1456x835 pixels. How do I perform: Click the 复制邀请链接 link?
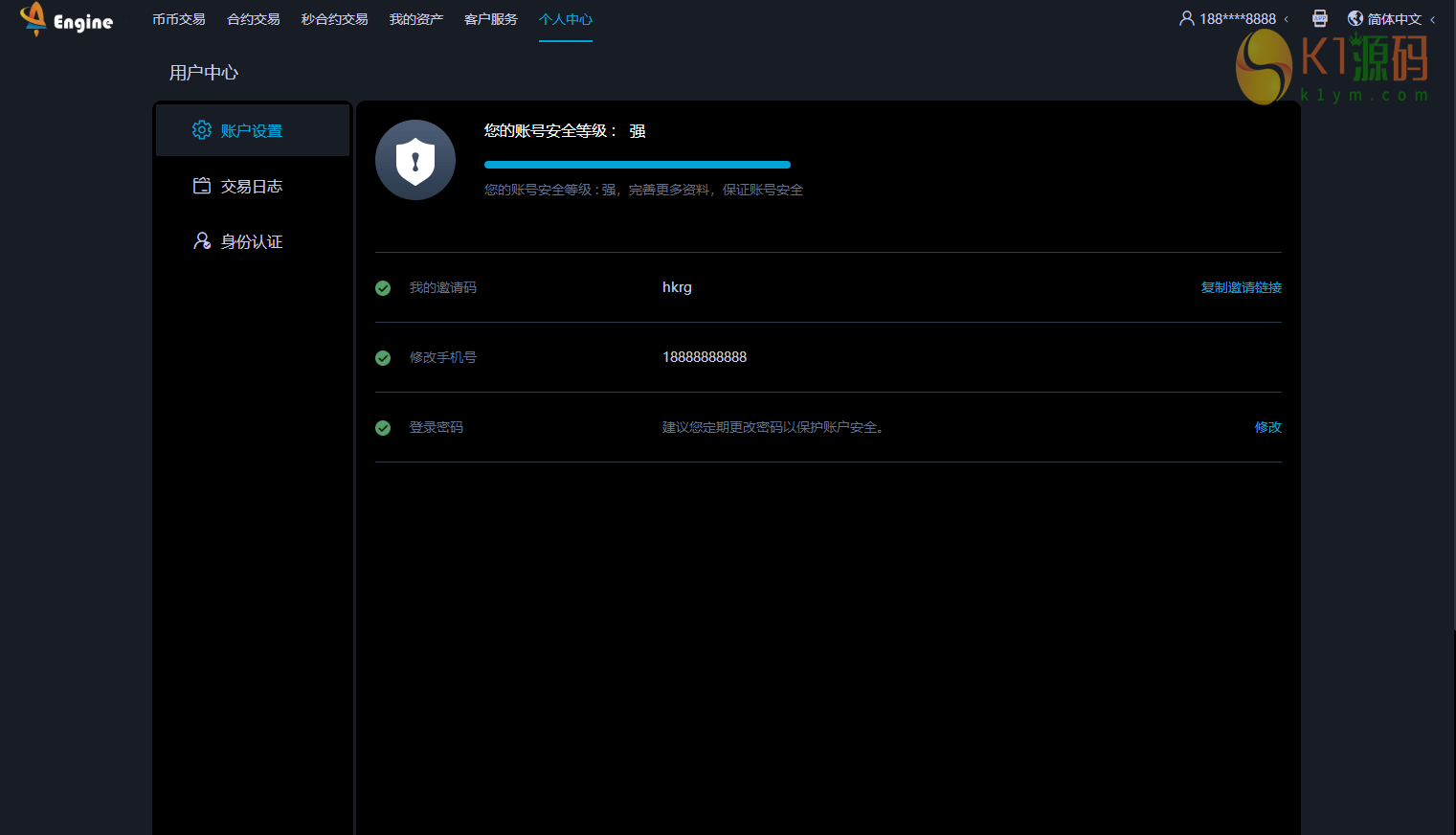point(1241,287)
